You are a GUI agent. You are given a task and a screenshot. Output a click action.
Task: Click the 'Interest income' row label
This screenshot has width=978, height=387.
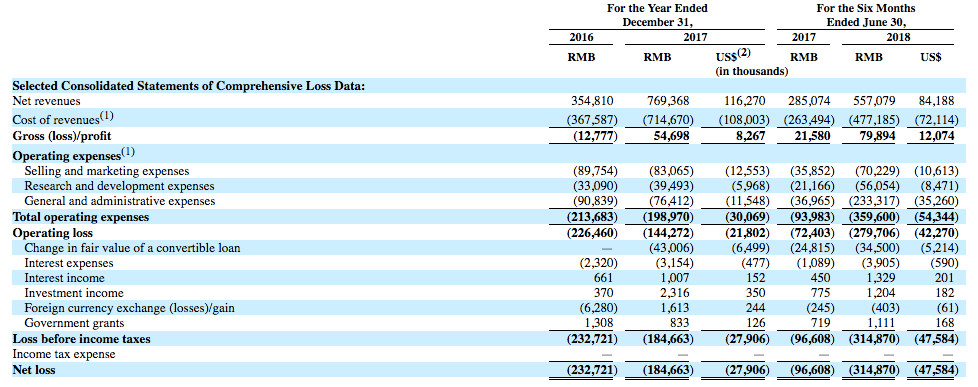[x=64, y=278]
